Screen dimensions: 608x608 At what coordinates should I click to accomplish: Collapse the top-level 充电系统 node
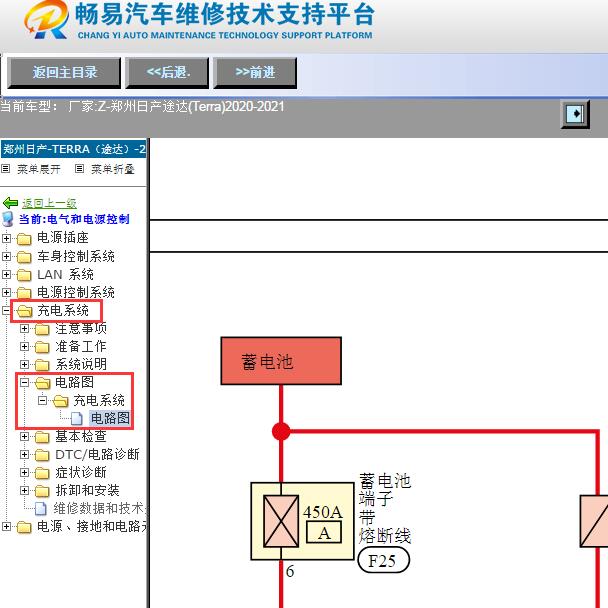tap(6, 310)
